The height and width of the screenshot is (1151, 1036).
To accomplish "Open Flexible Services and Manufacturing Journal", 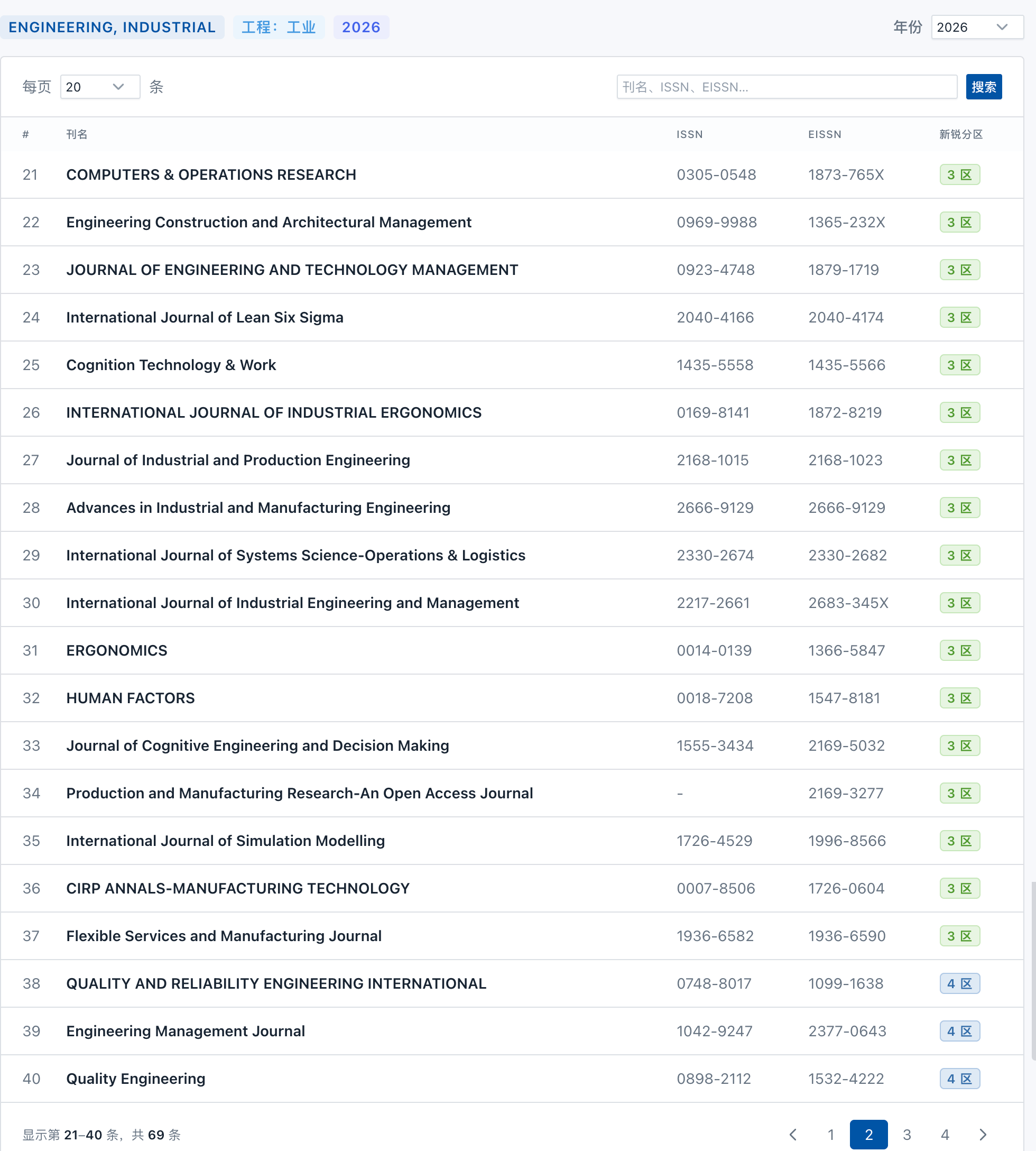I will tap(224, 936).
